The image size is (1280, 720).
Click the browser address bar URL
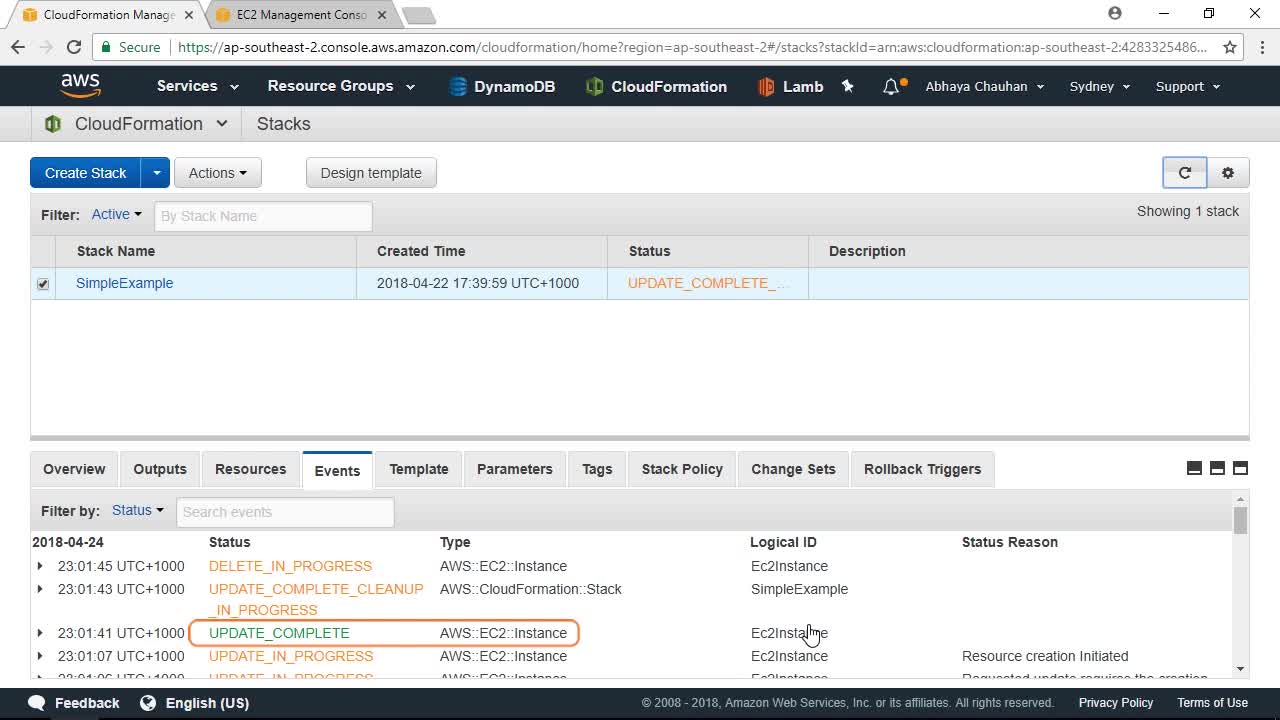pos(692,47)
